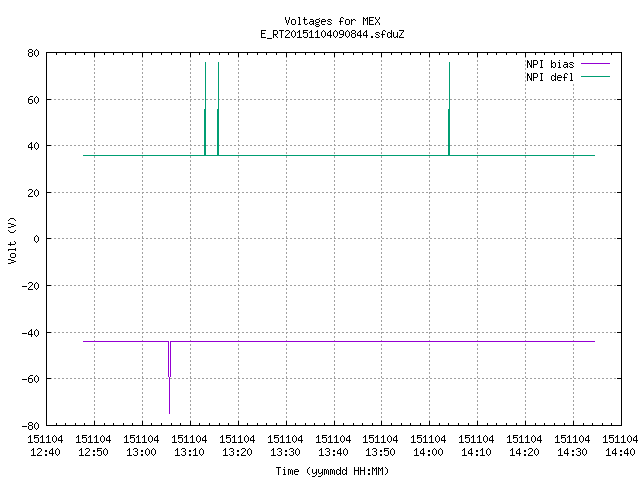Image resolution: width=640 pixels, height=480 pixels.
Task: Click the y-axis tick label '-80'
Action: (31, 426)
